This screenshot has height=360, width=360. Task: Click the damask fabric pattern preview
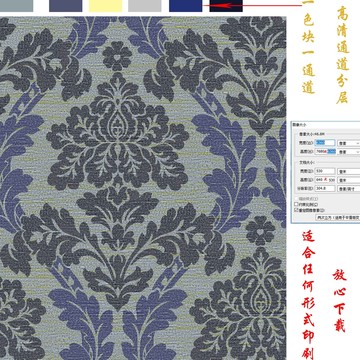coord(143,188)
